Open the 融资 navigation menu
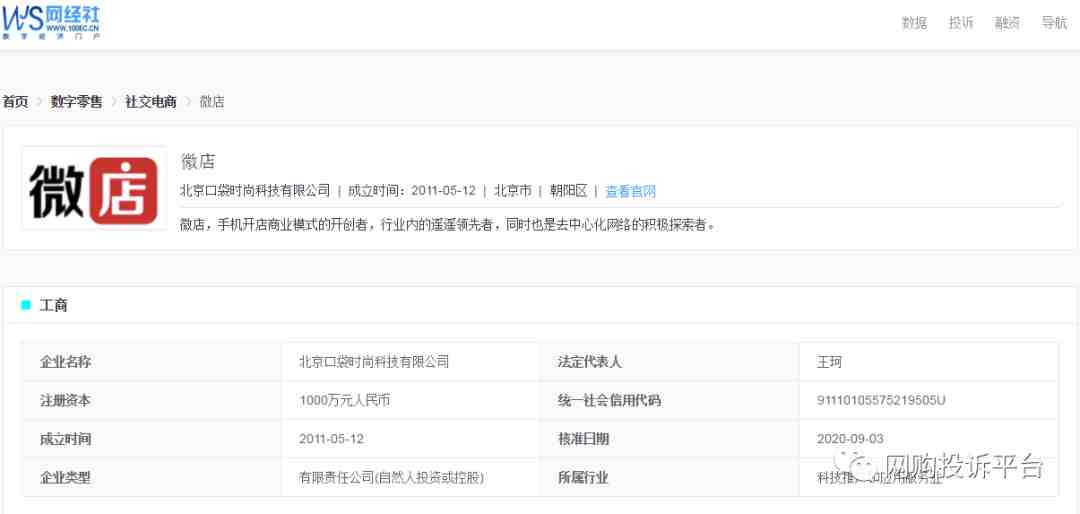Image resolution: width=1080 pixels, height=514 pixels. [x=1007, y=23]
